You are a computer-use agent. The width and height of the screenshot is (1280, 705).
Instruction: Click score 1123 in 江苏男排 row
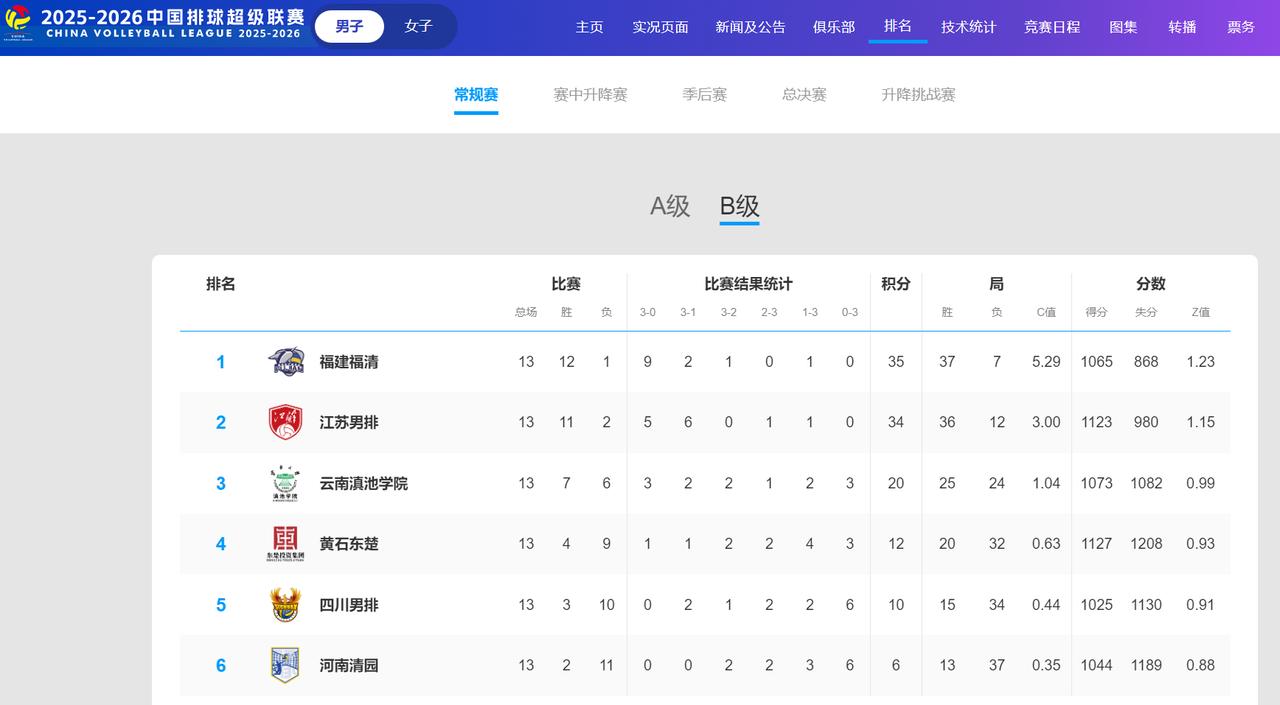tap(1097, 422)
